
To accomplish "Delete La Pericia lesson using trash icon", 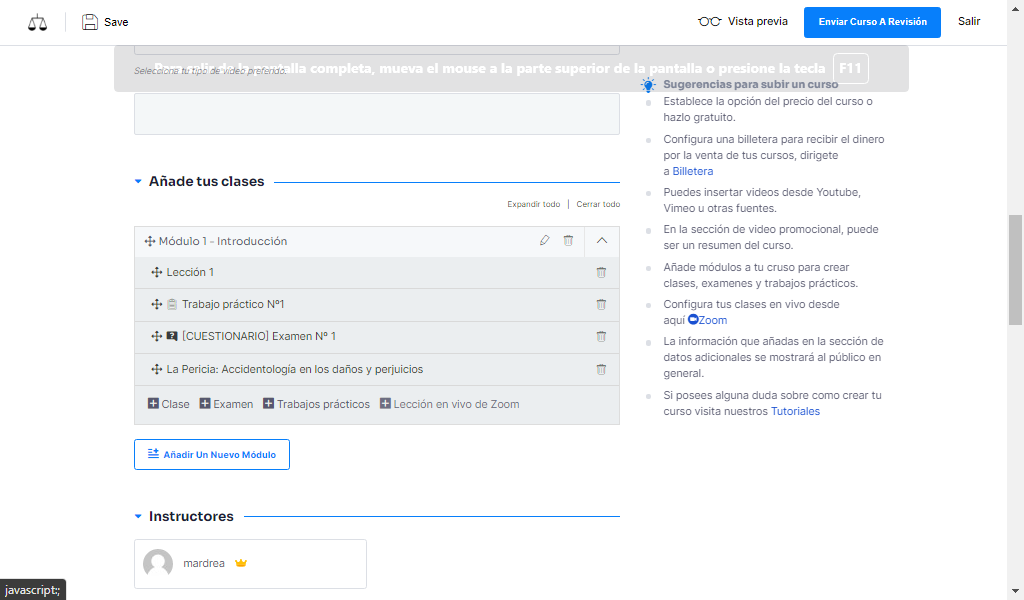I will [601, 370].
